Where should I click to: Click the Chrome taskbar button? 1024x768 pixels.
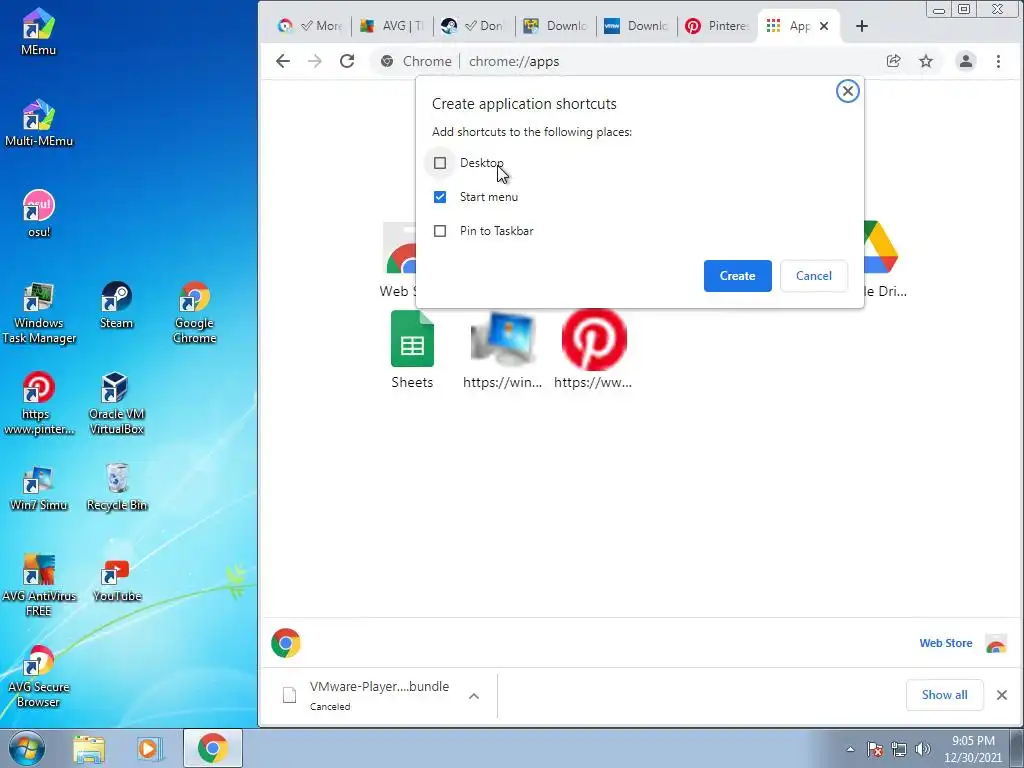213,748
